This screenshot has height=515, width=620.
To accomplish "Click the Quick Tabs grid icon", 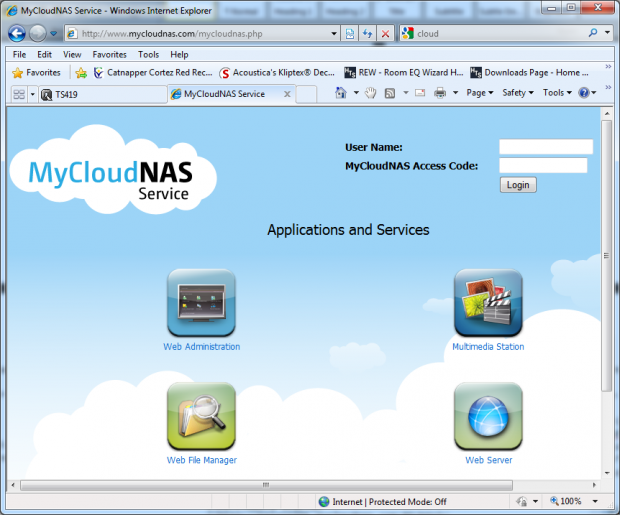I will coord(19,94).
